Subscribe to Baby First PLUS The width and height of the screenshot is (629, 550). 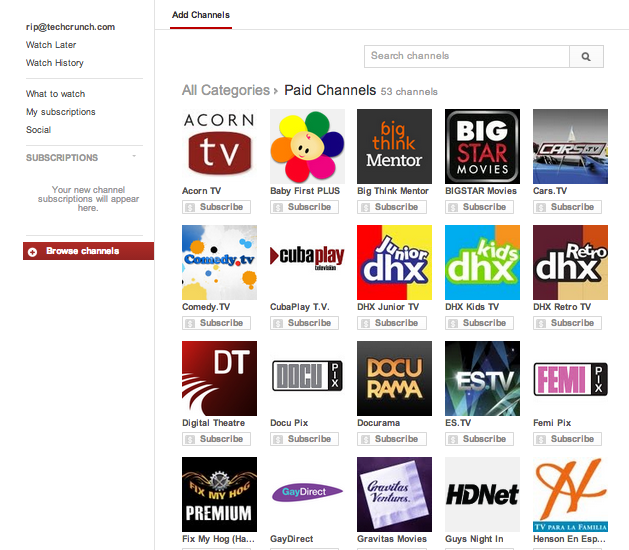pos(304,207)
